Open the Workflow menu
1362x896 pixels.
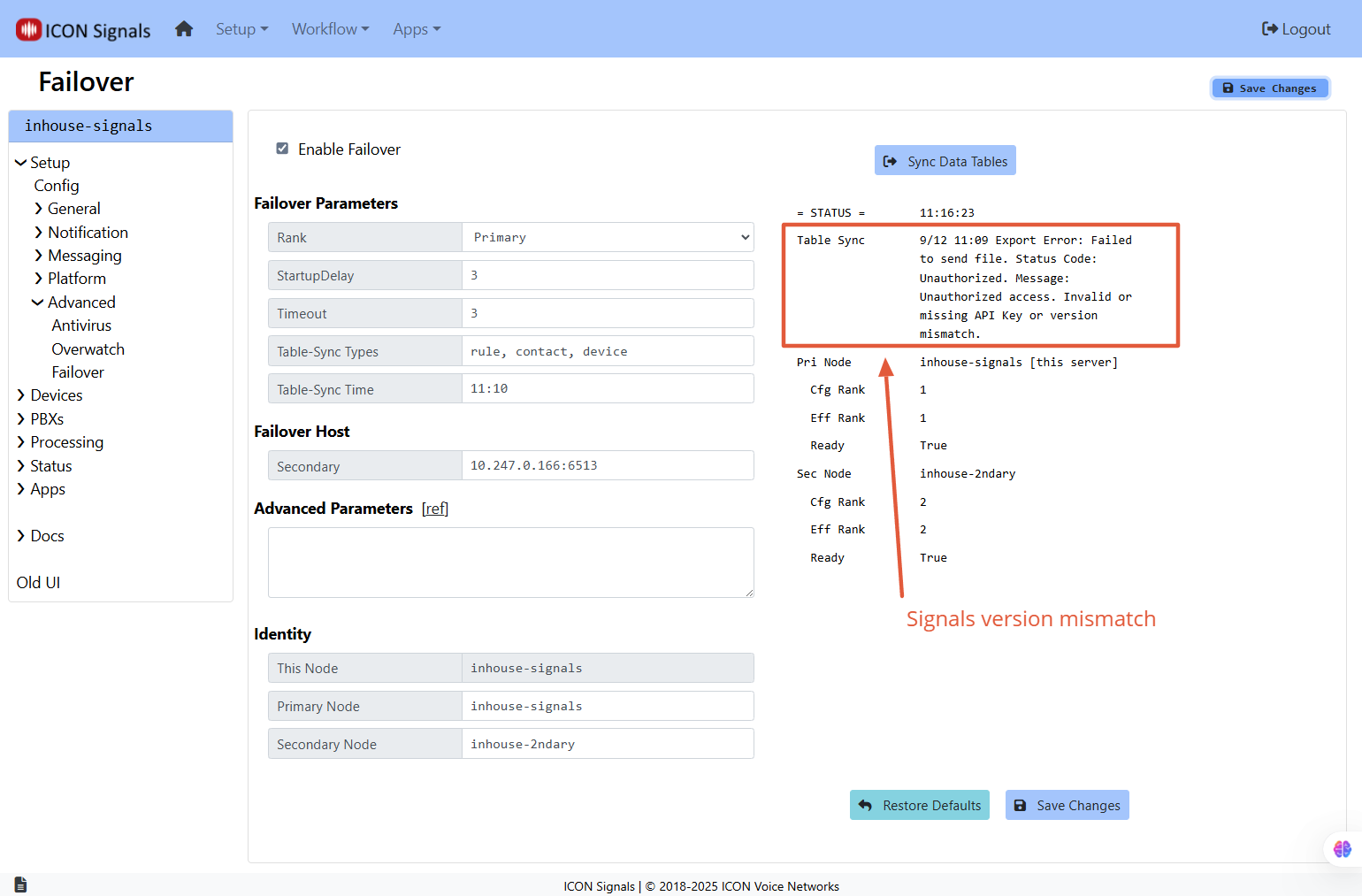pyautogui.click(x=330, y=29)
